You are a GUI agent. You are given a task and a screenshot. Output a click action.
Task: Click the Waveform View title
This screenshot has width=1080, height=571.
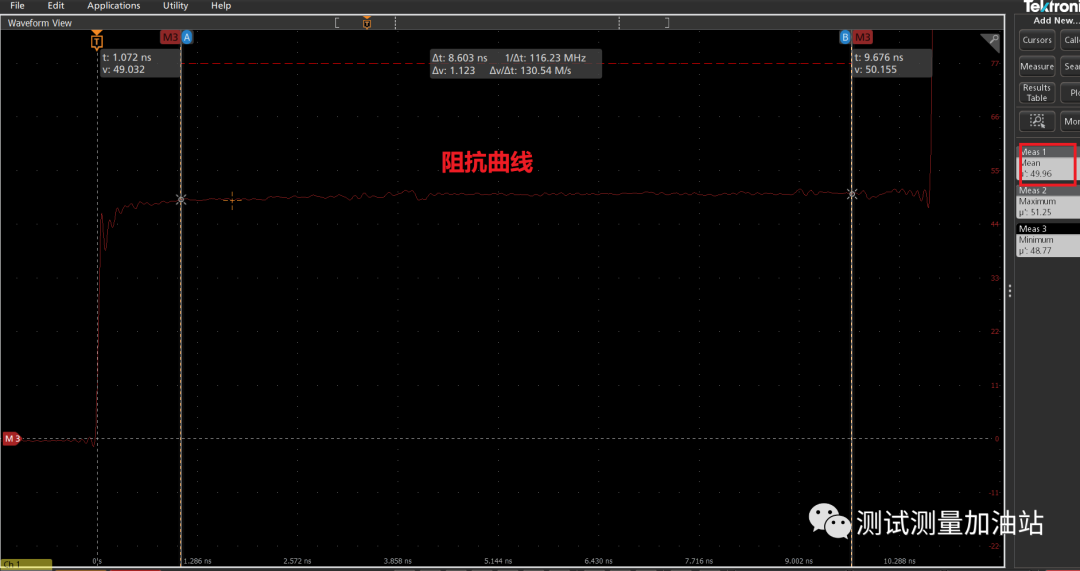click(40, 23)
